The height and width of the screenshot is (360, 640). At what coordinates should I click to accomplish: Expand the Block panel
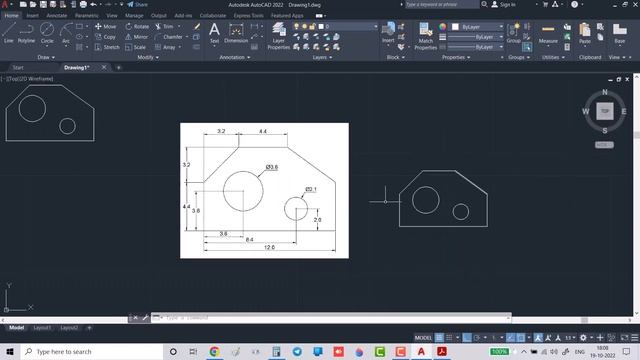396,58
